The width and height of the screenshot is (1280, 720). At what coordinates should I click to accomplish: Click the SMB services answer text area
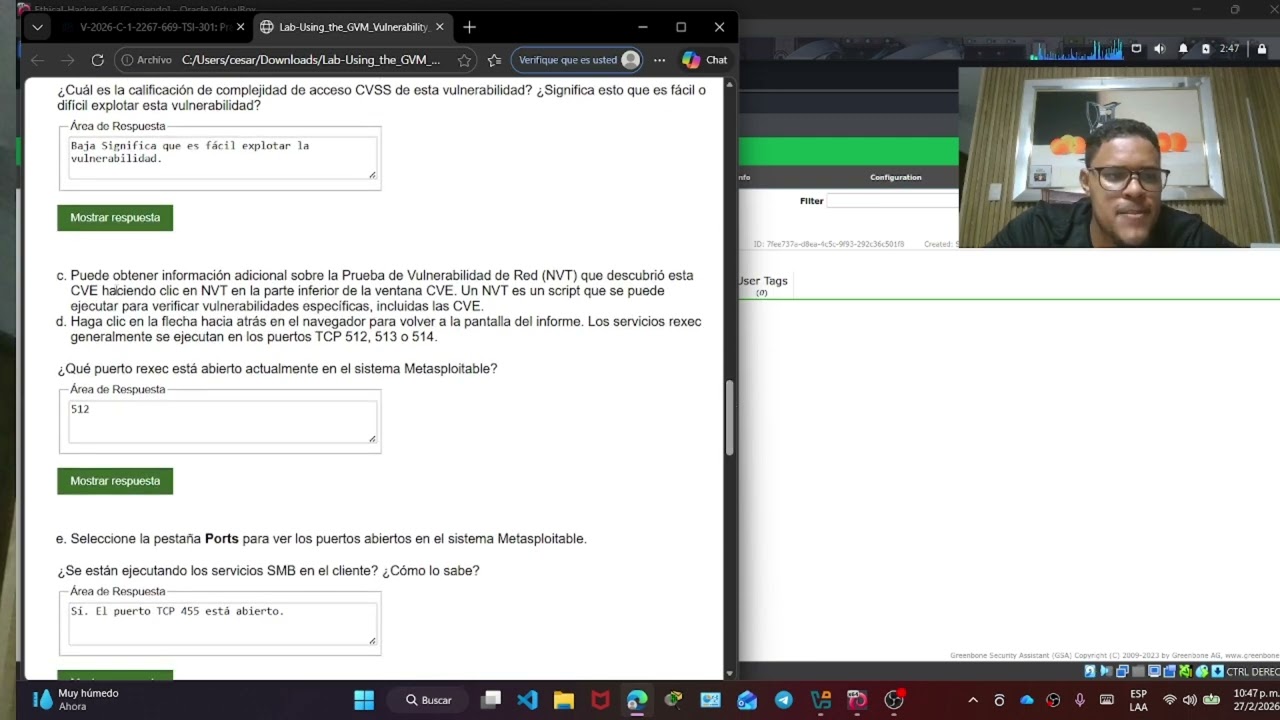click(x=222, y=624)
